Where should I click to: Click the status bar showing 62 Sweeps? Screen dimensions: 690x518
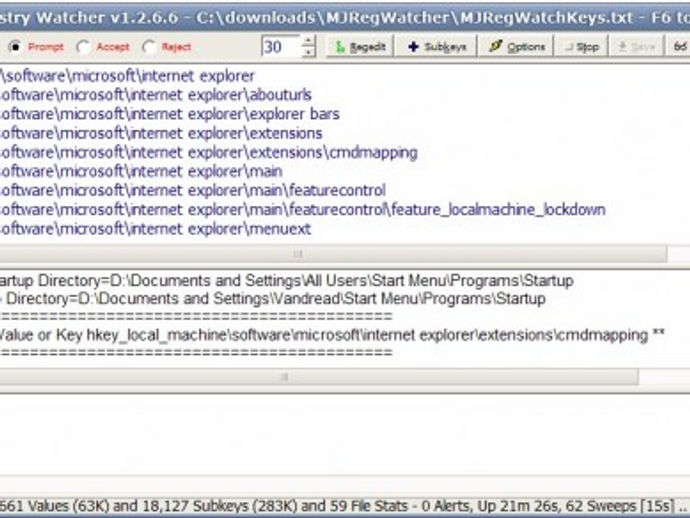[x=345, y=506]
